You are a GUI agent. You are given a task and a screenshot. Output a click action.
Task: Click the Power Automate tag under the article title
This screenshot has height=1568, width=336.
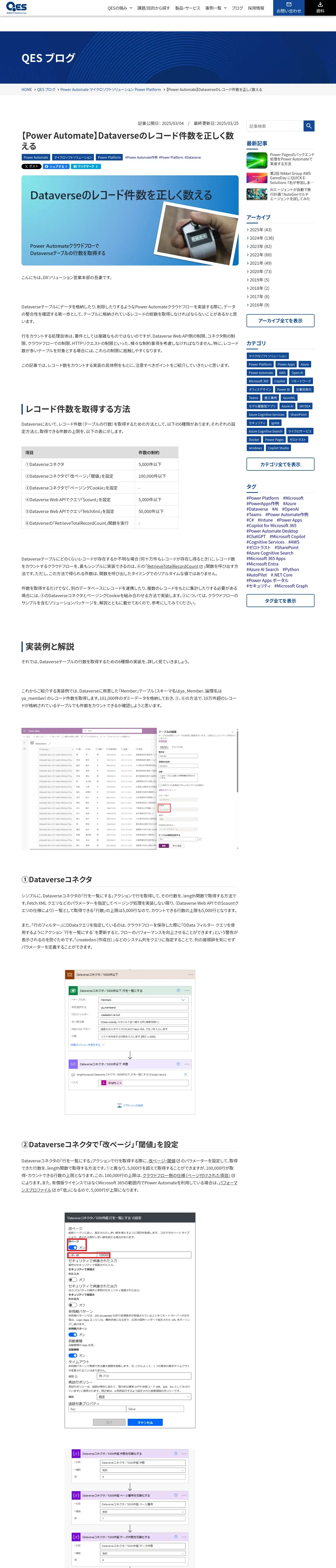point(36,157)
